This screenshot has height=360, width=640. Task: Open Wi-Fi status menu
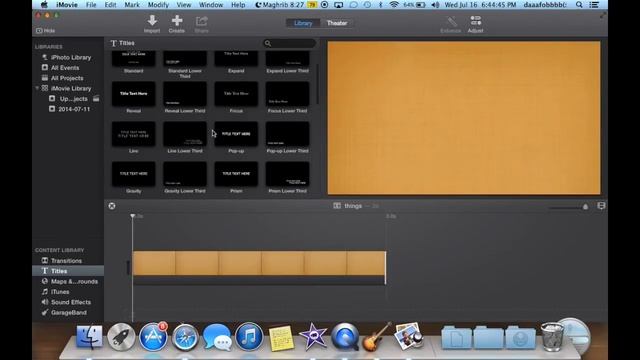(x=394, y=5)
